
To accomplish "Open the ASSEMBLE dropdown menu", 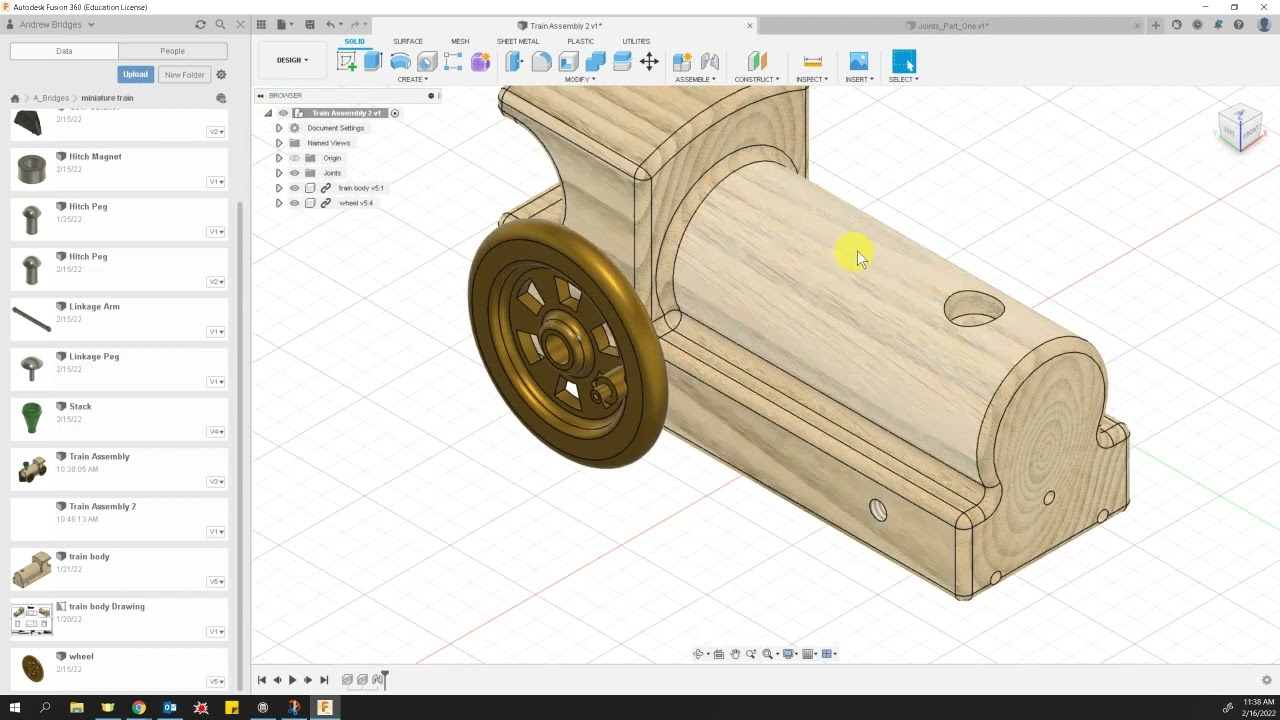I will pos(695,79).
